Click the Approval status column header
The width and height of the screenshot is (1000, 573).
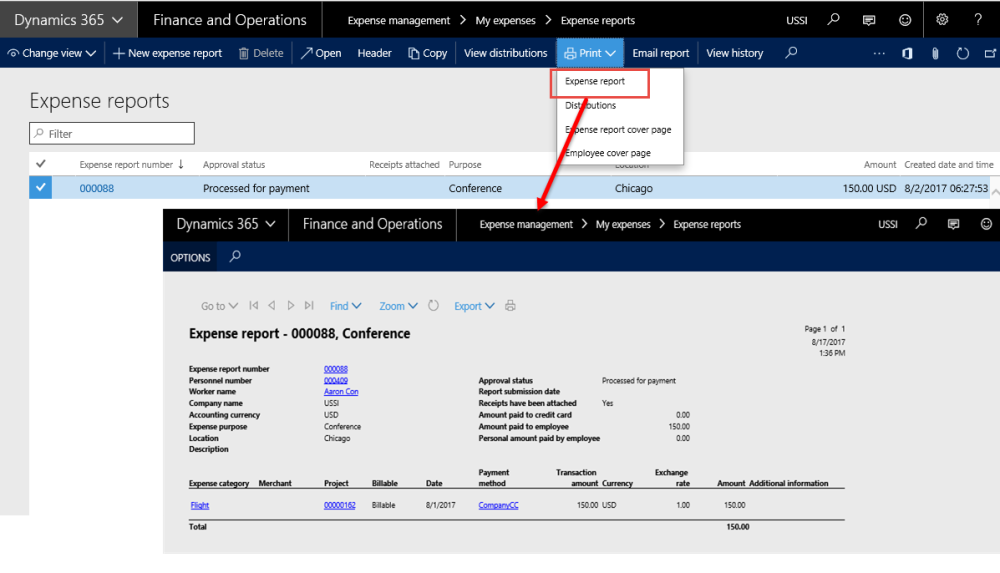point(234,165)
